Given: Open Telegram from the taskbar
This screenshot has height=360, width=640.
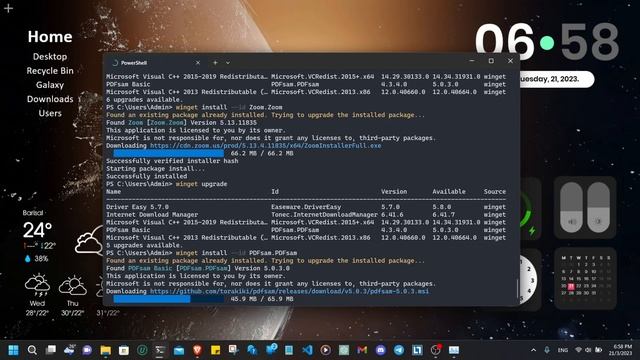Looking at the screenshot, I should pos(399,350).
